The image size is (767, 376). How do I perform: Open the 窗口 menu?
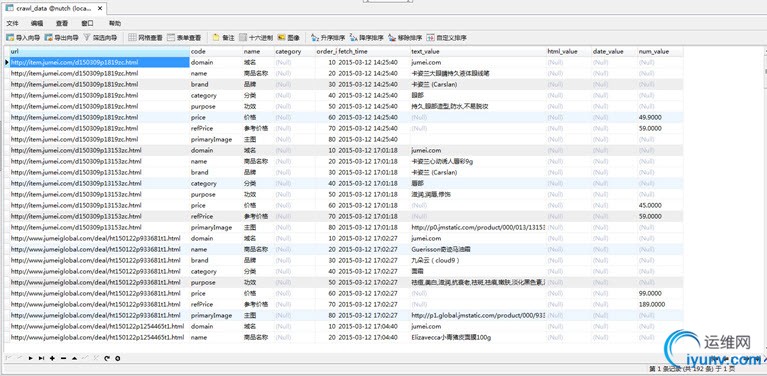point(88,23)
